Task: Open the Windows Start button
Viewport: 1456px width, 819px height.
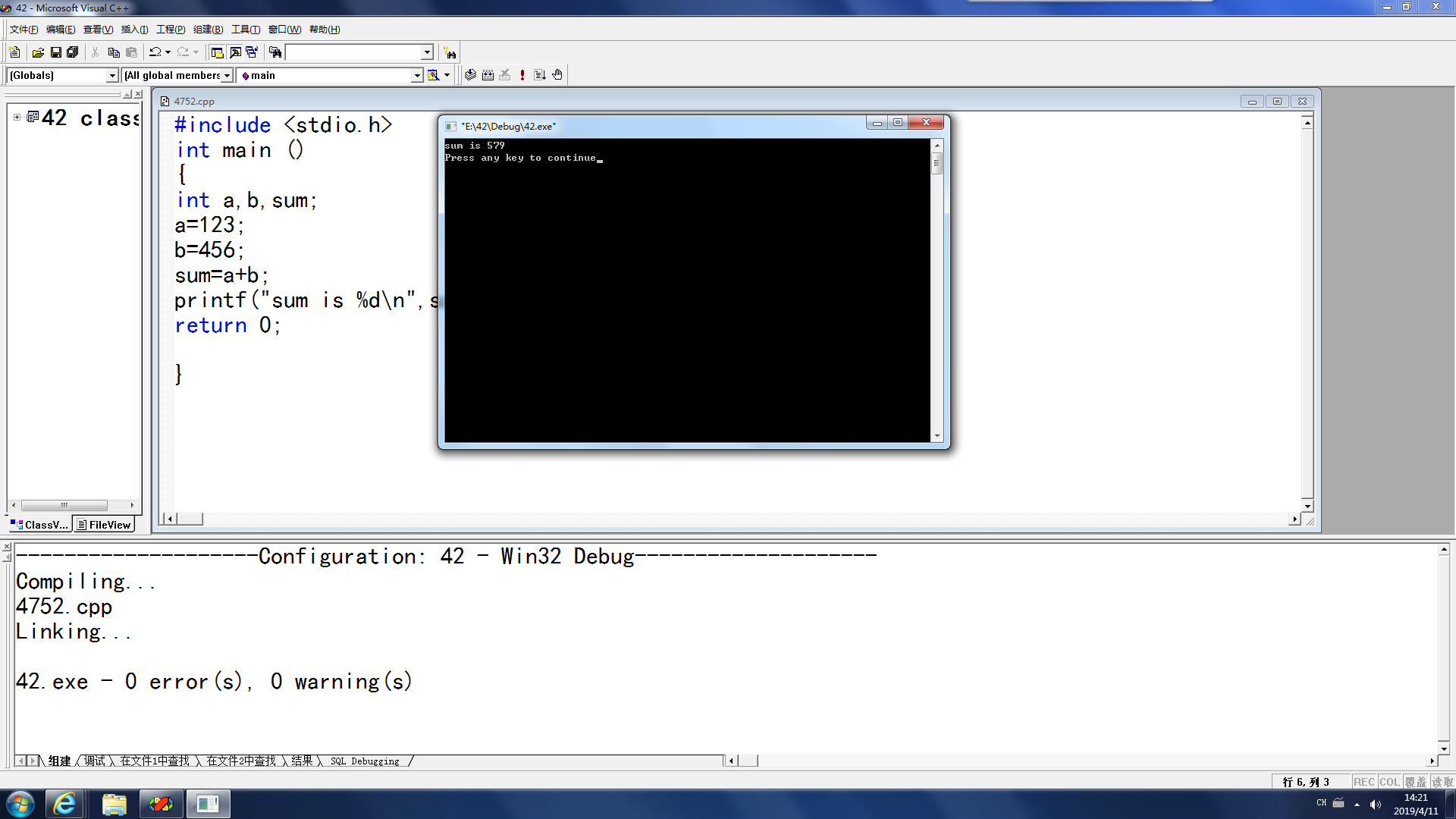Action: pyautogui.click(x=20, y=804)
